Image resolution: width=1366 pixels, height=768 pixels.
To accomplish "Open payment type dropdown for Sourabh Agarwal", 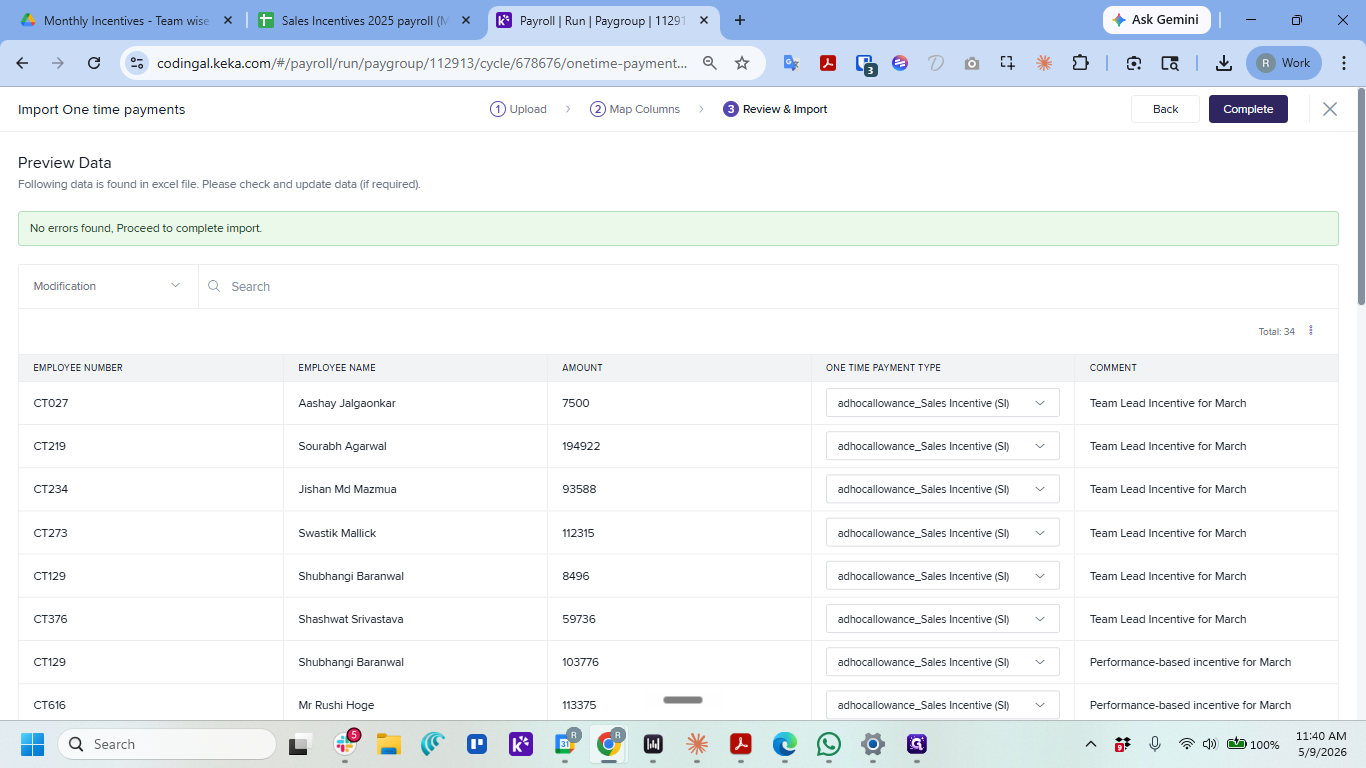I will pos(942,446).
